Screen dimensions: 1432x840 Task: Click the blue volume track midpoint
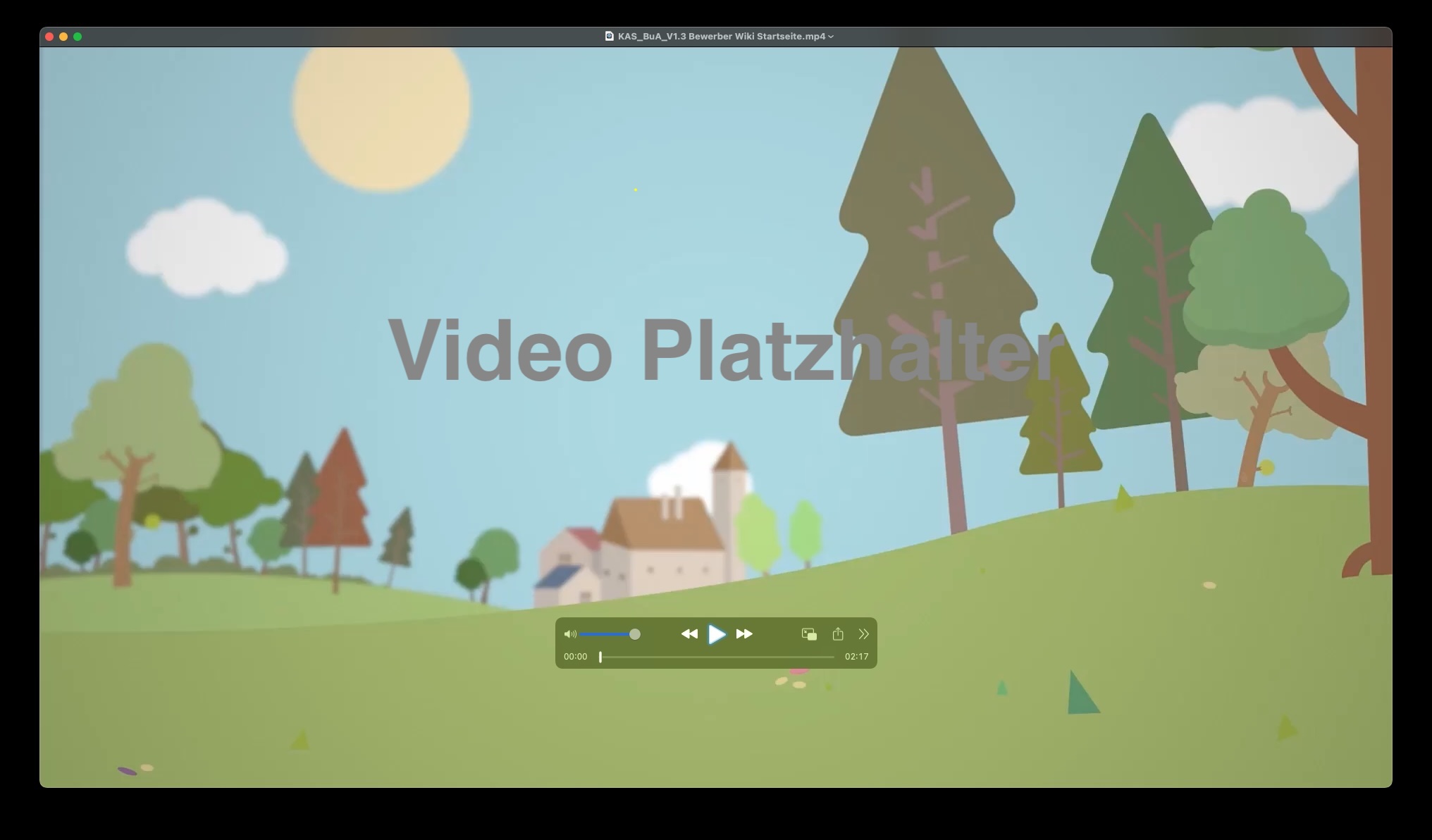pyautogui.click(x=606, y=634)
